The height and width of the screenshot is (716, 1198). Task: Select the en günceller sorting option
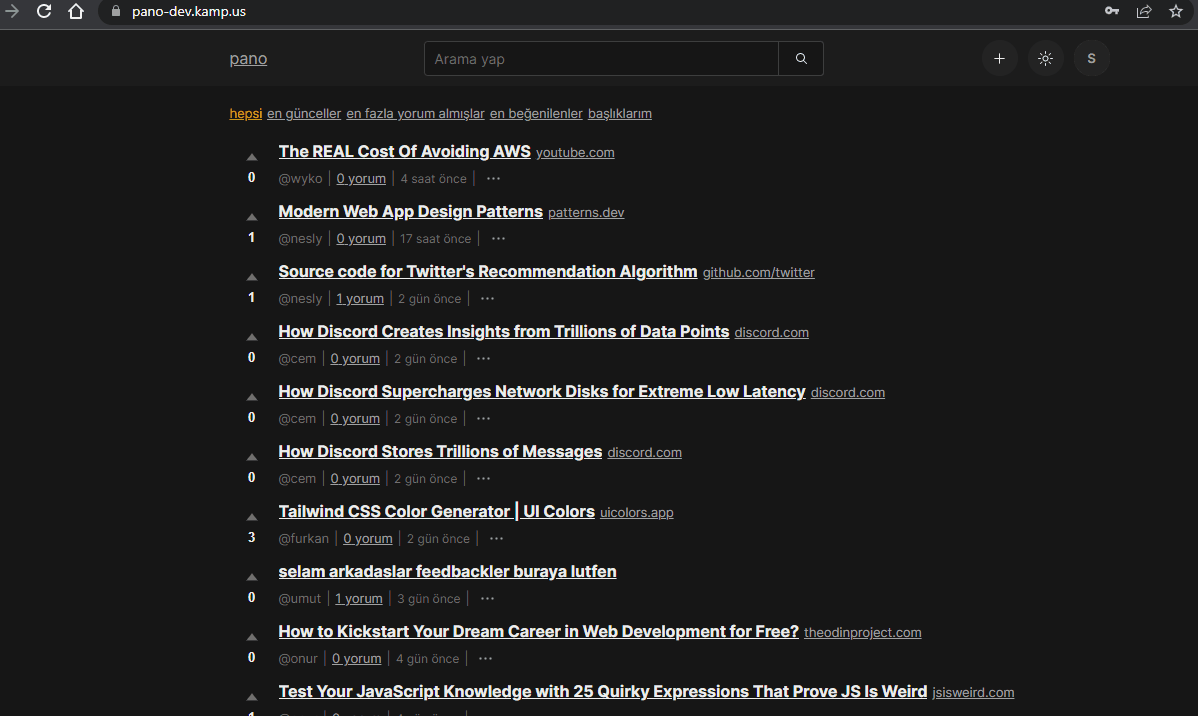coord(303,113)
